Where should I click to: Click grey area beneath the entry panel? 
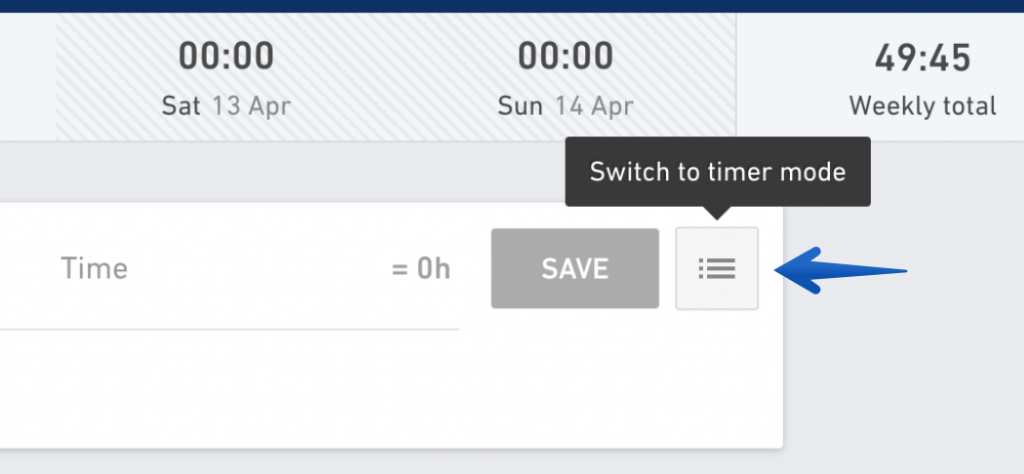coord(392,462)
